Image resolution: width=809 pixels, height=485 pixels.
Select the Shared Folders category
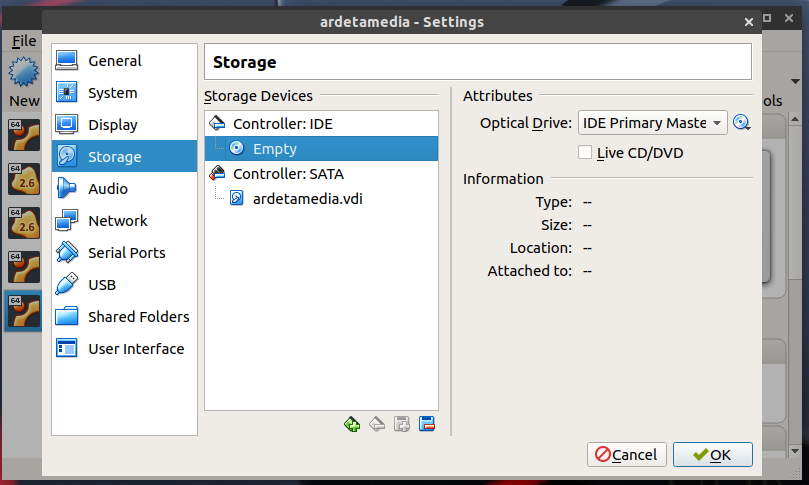coord(138,317)
